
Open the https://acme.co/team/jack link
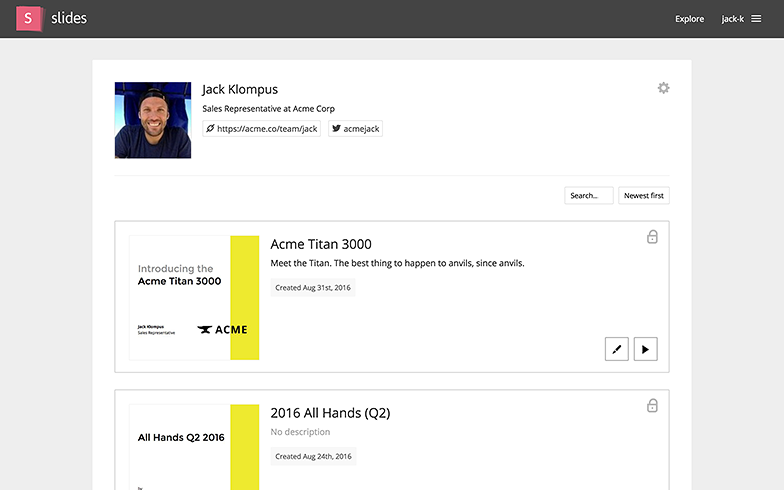[x=262, y=128]
